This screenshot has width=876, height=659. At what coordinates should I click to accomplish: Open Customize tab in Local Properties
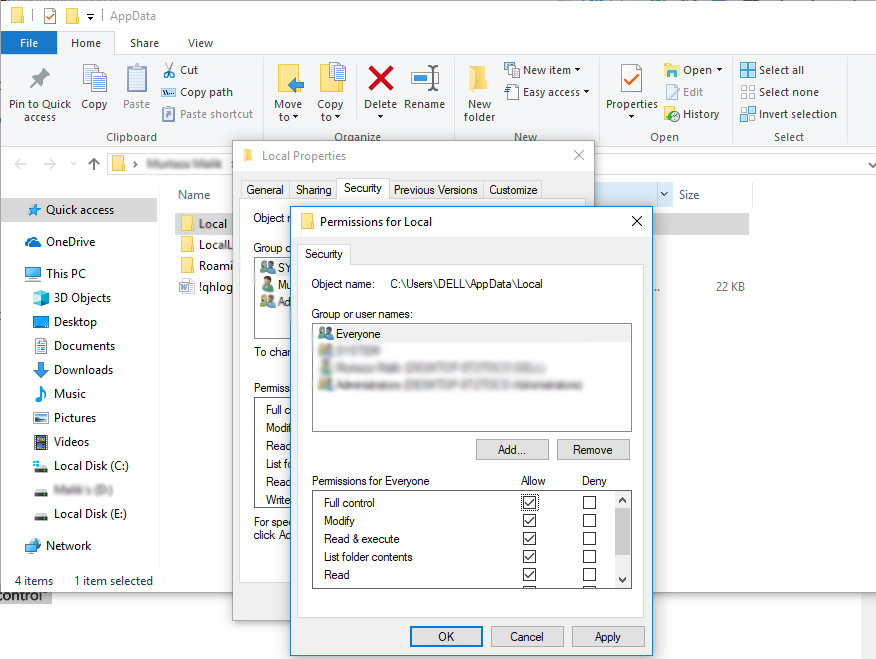513,190
